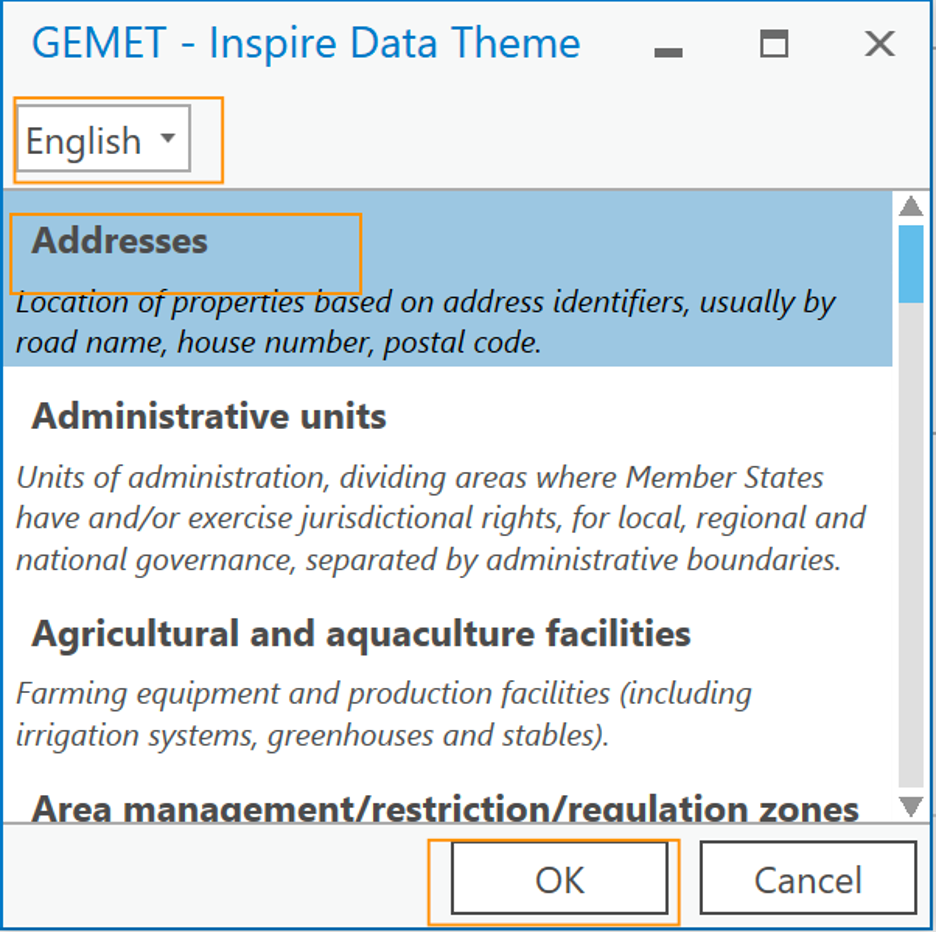Screen dimensions: 936x932
Task: Dismiss the dialog using Cancel
Action: pos(808,879)
